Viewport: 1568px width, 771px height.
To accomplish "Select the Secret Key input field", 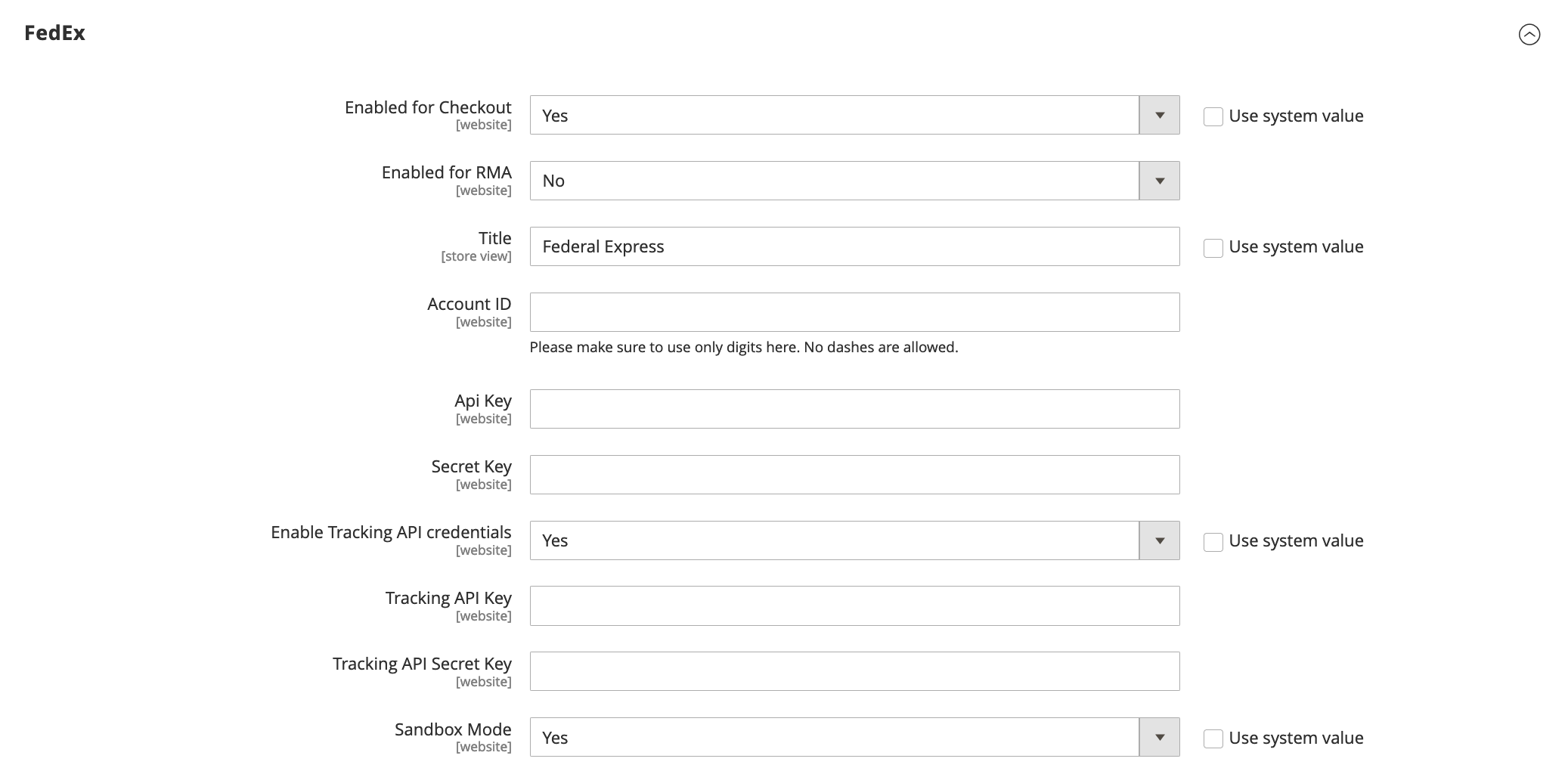I will (x=854, y=475).
